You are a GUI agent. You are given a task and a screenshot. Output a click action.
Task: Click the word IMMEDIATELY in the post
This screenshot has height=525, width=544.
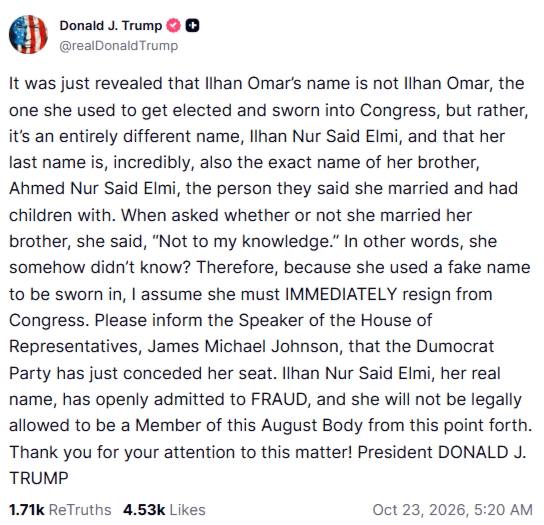pyautogui.click(x=341, y=294)
